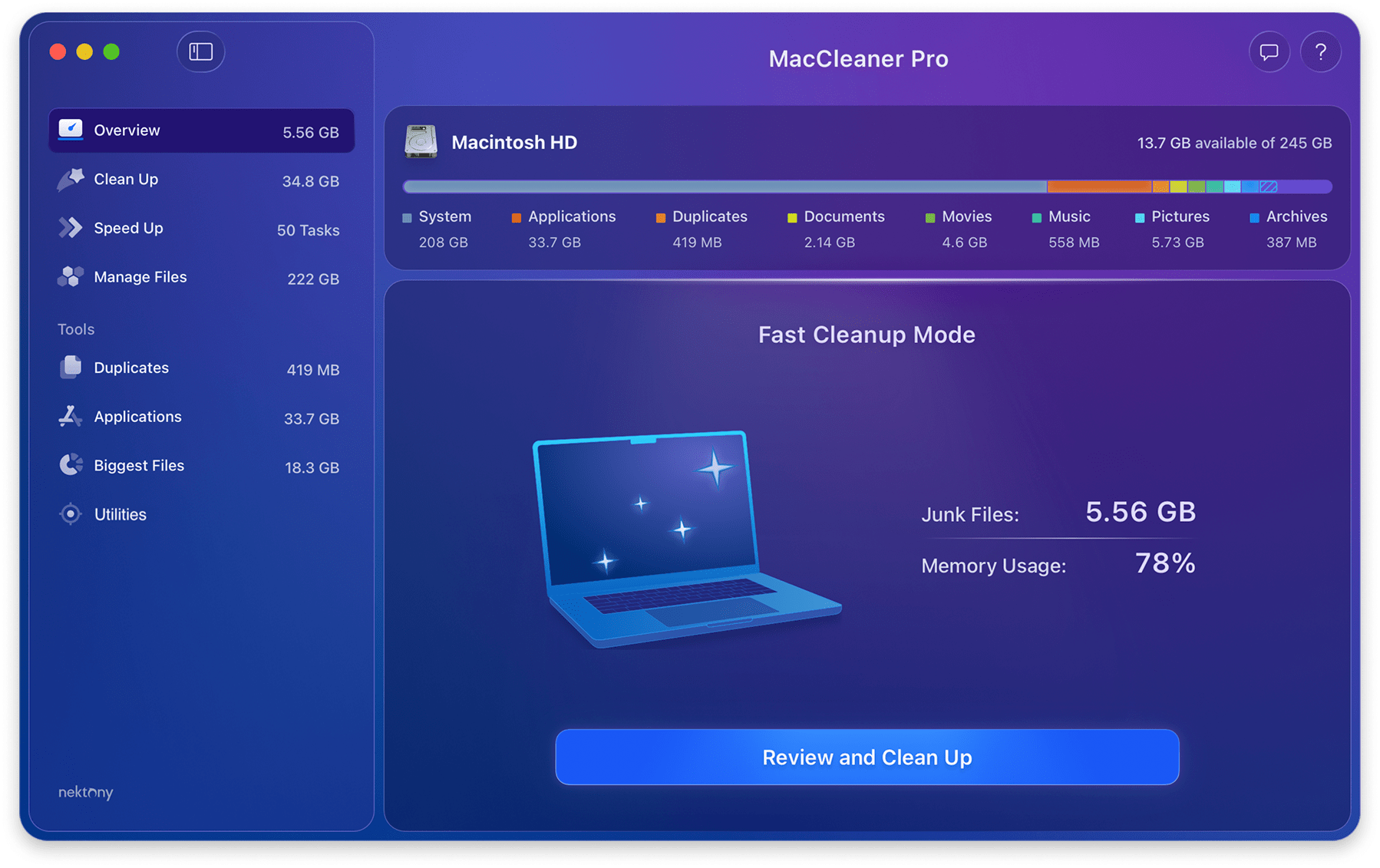Screen dimensions: 1380x868
Task: Click the Pictures legend entry
Action: [1180, 217]
